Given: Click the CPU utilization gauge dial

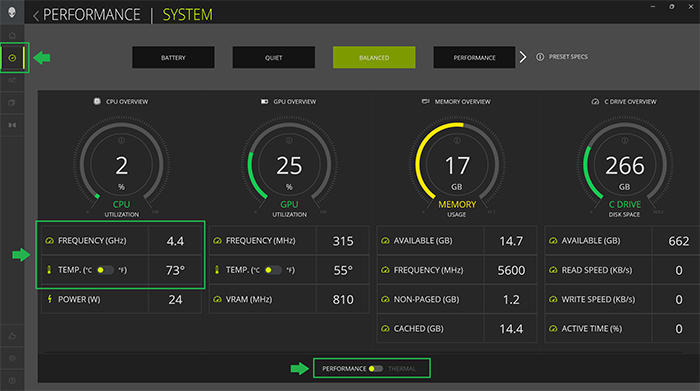Looking at the screenshot, I should pyautogui.click(x=121, y=165).
